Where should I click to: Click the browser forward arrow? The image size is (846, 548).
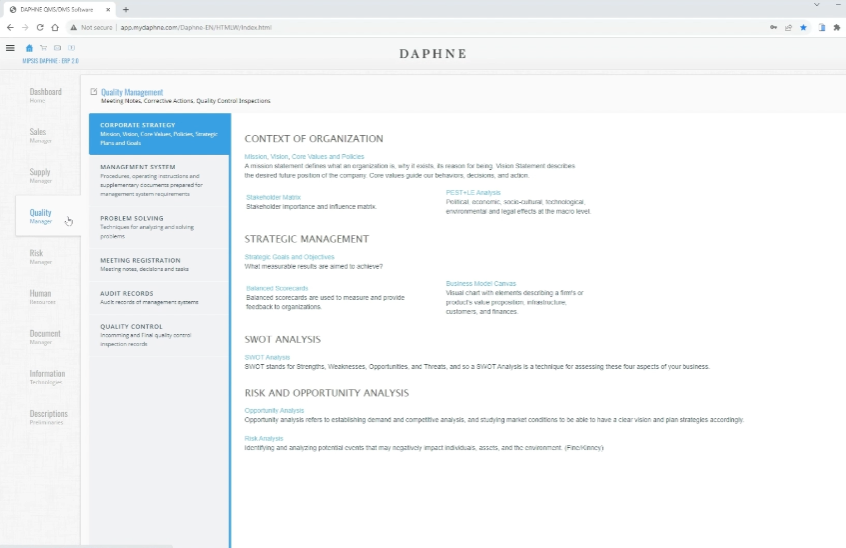(25, 28)
